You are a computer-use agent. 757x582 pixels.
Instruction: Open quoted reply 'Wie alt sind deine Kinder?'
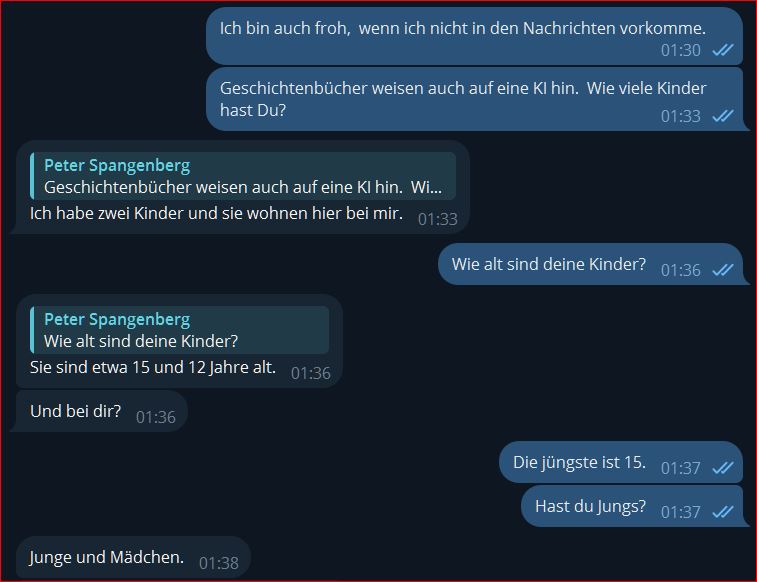tap(180, 330)
